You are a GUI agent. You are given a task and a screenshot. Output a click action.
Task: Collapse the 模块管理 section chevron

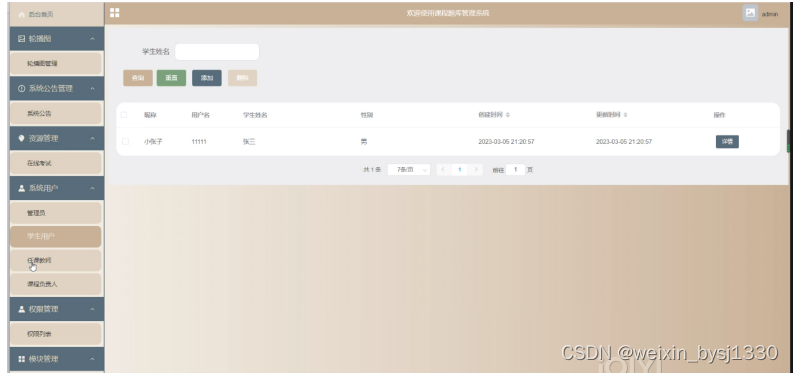point(92,359)
